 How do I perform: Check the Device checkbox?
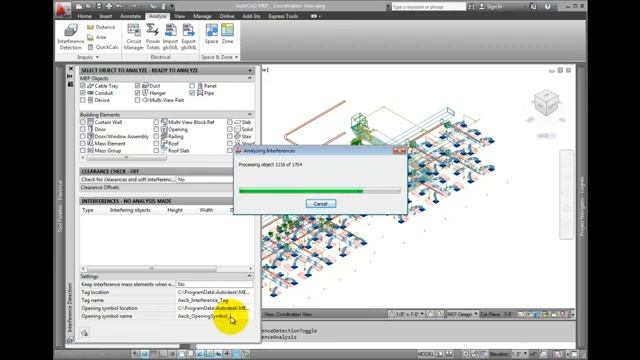[83, 100]
